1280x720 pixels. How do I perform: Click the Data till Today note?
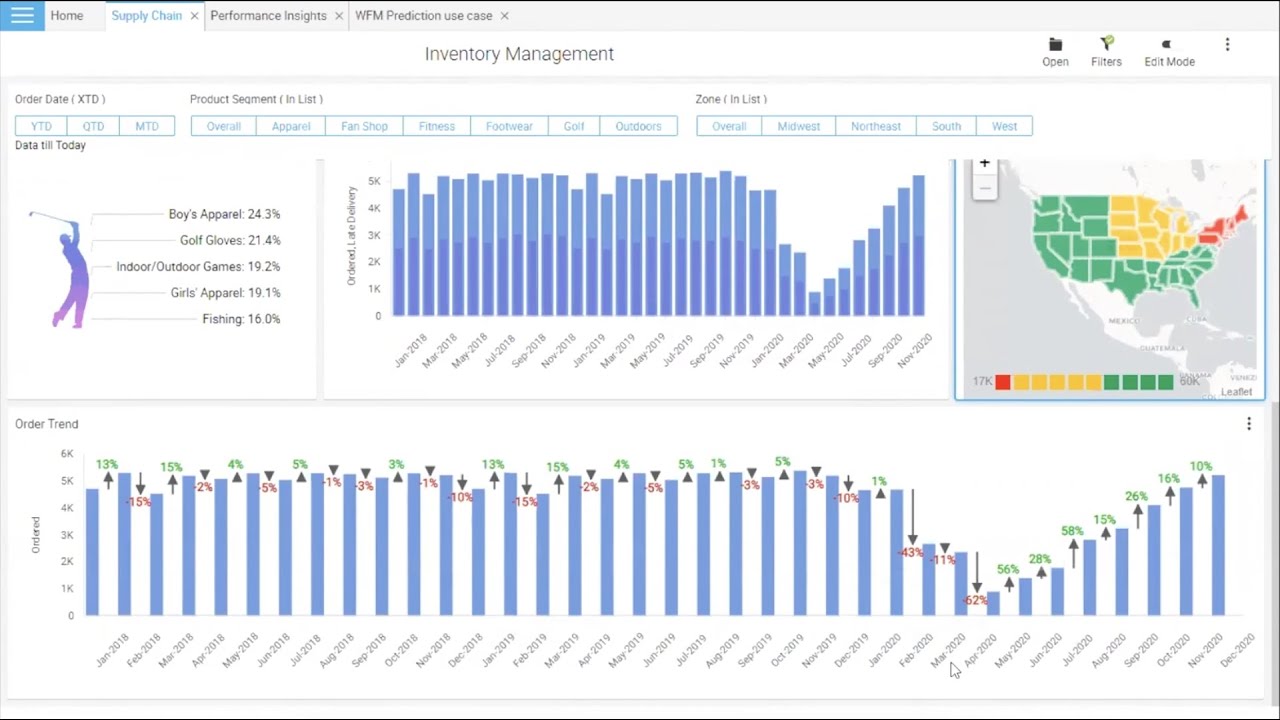[x=50, y=145]
